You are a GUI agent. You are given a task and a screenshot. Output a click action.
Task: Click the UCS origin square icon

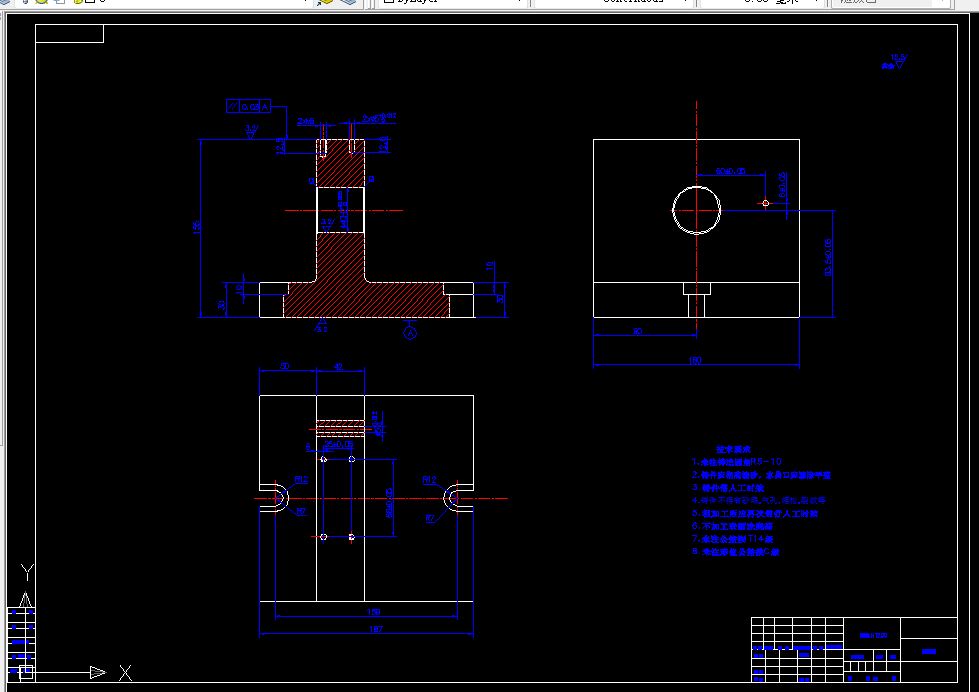click(x=26, y=672)
